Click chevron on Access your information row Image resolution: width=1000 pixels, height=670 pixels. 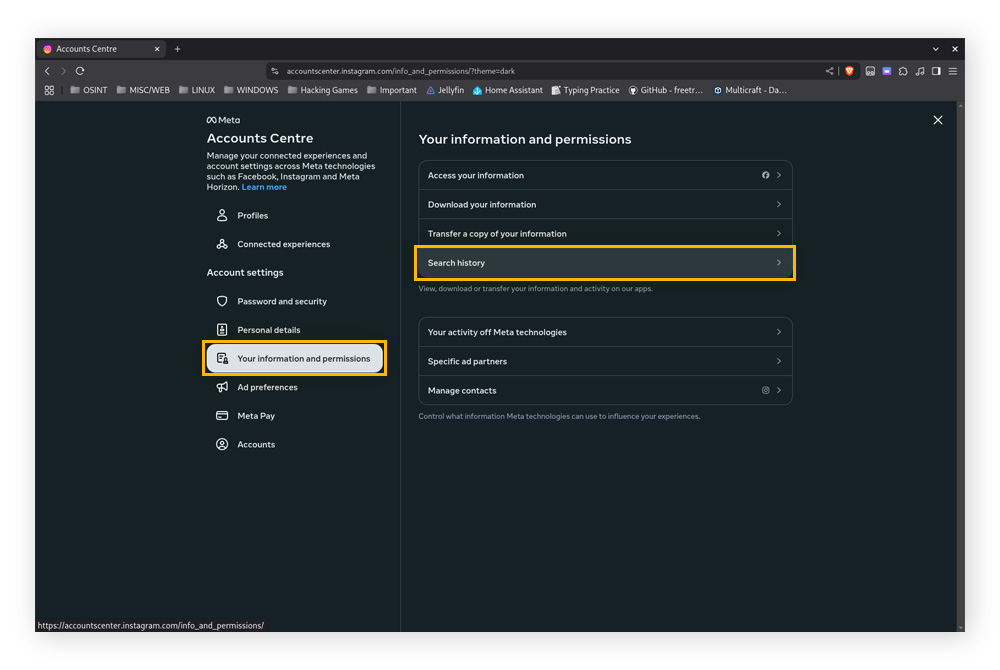779,175
